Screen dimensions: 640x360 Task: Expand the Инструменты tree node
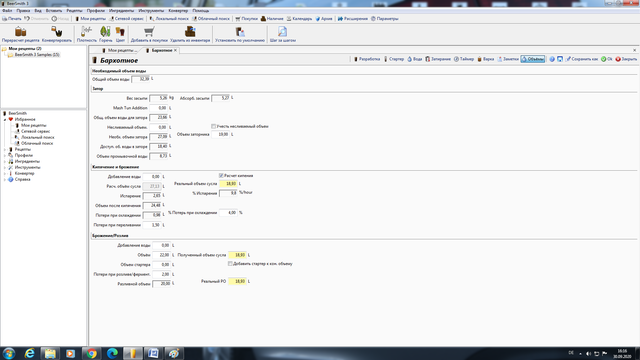click(5, 167)
